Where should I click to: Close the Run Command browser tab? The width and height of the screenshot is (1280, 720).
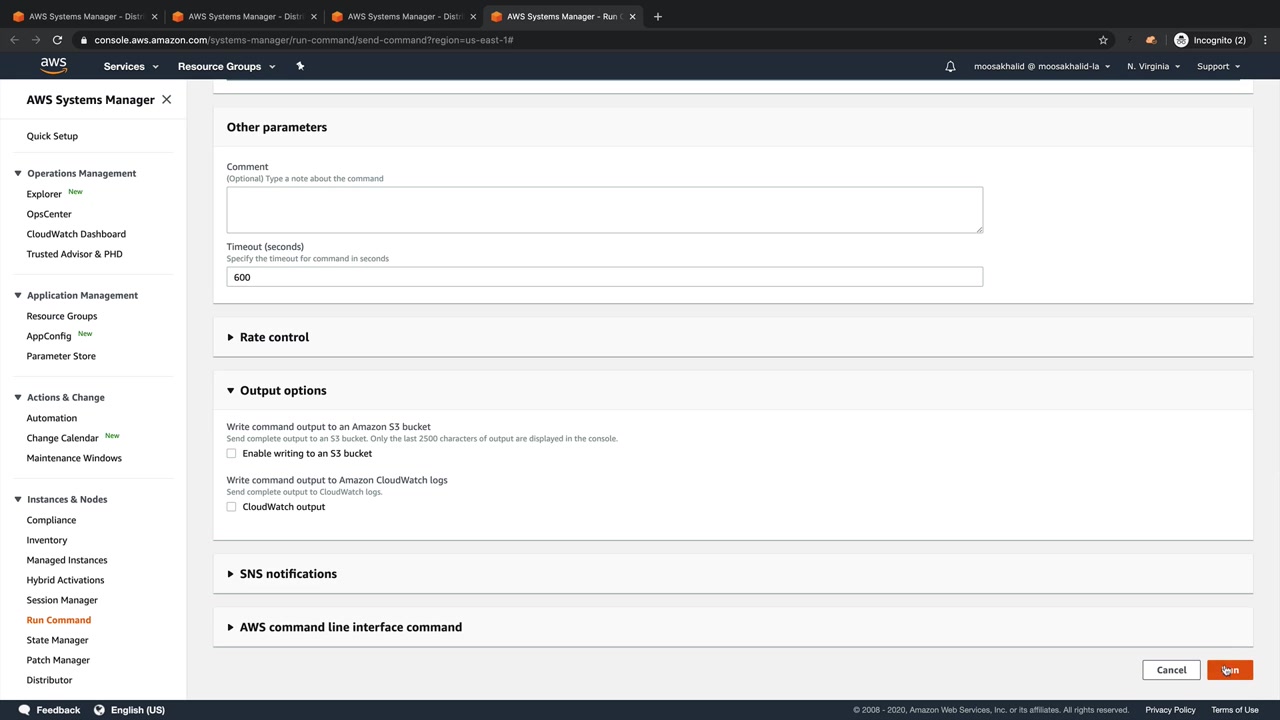click(632, 16)
